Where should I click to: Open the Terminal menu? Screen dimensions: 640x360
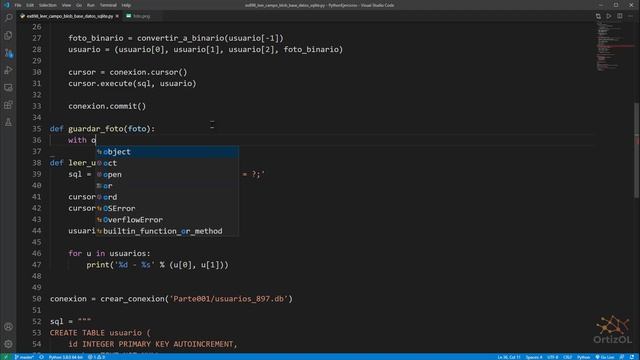click(108, 5)
